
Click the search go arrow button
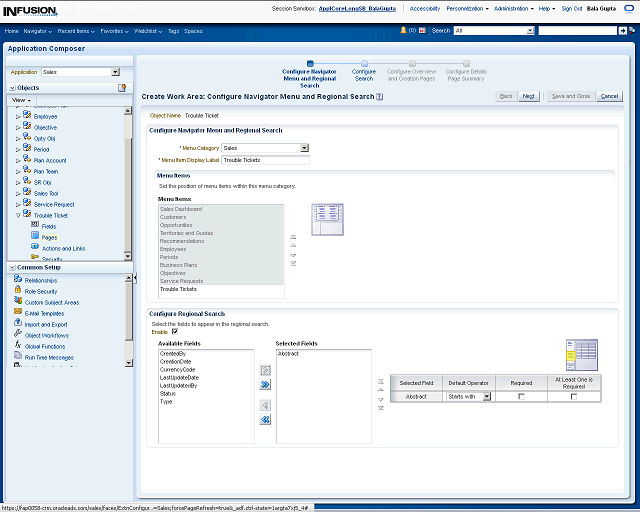click(623, 31)
